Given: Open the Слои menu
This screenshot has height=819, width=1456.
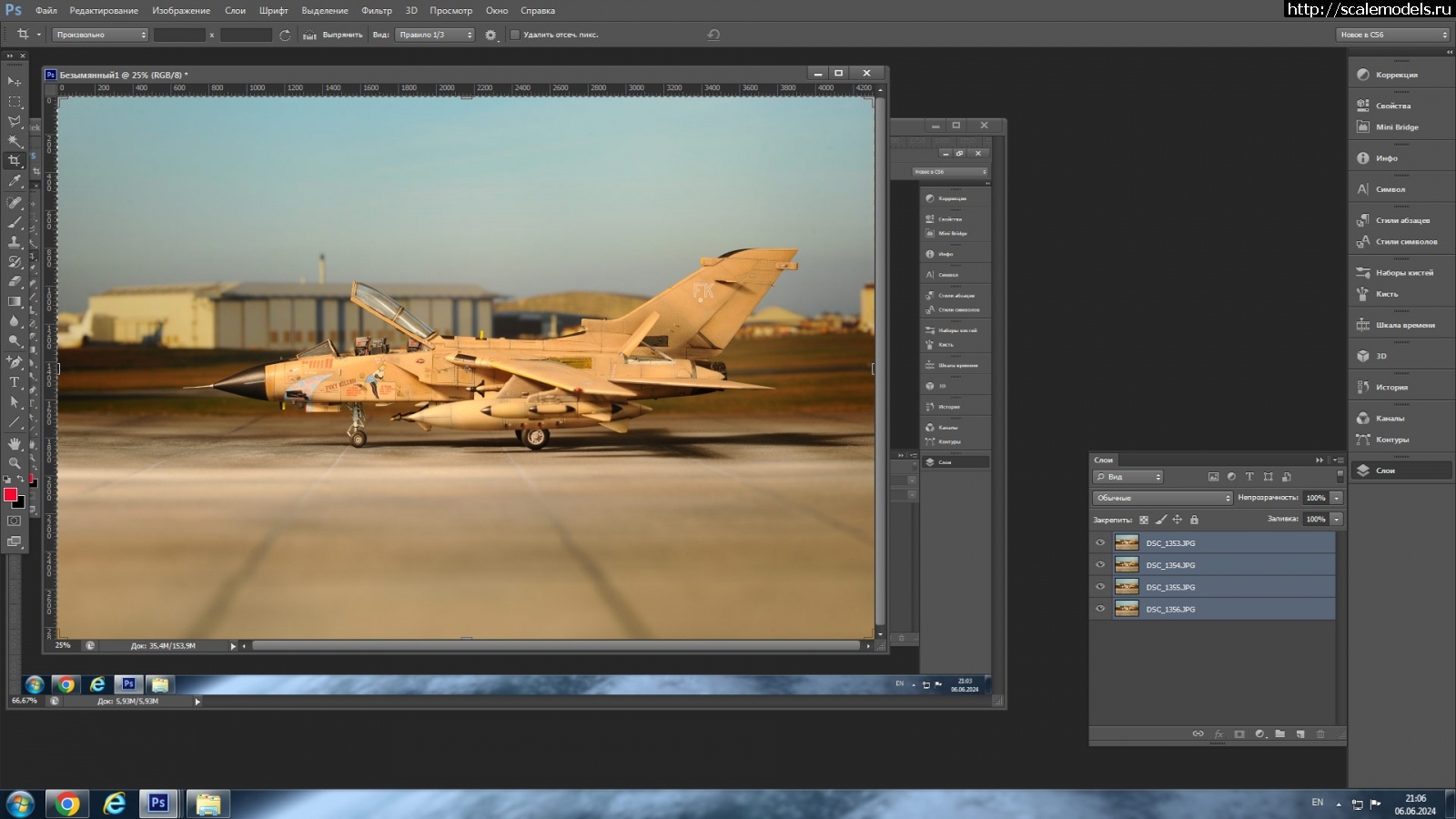Looking at the screenshot, I should coord(236,11).
